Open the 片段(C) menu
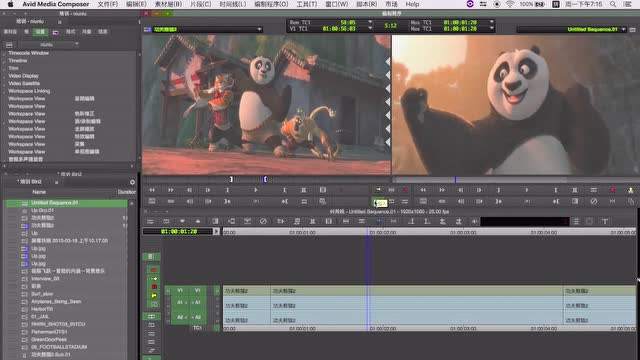Viewport: 640px width, 360px height. click(x=201, y=4)
